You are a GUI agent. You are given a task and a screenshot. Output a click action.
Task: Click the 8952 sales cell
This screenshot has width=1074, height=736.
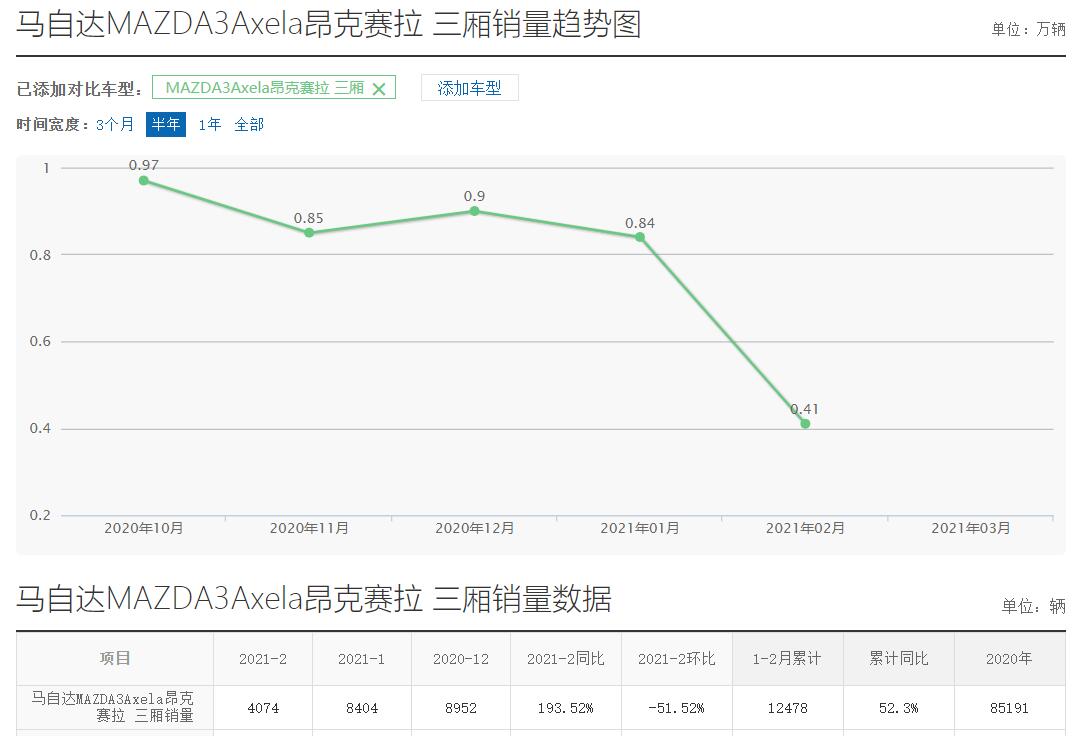pyautogui.click(x=461, y=708)
